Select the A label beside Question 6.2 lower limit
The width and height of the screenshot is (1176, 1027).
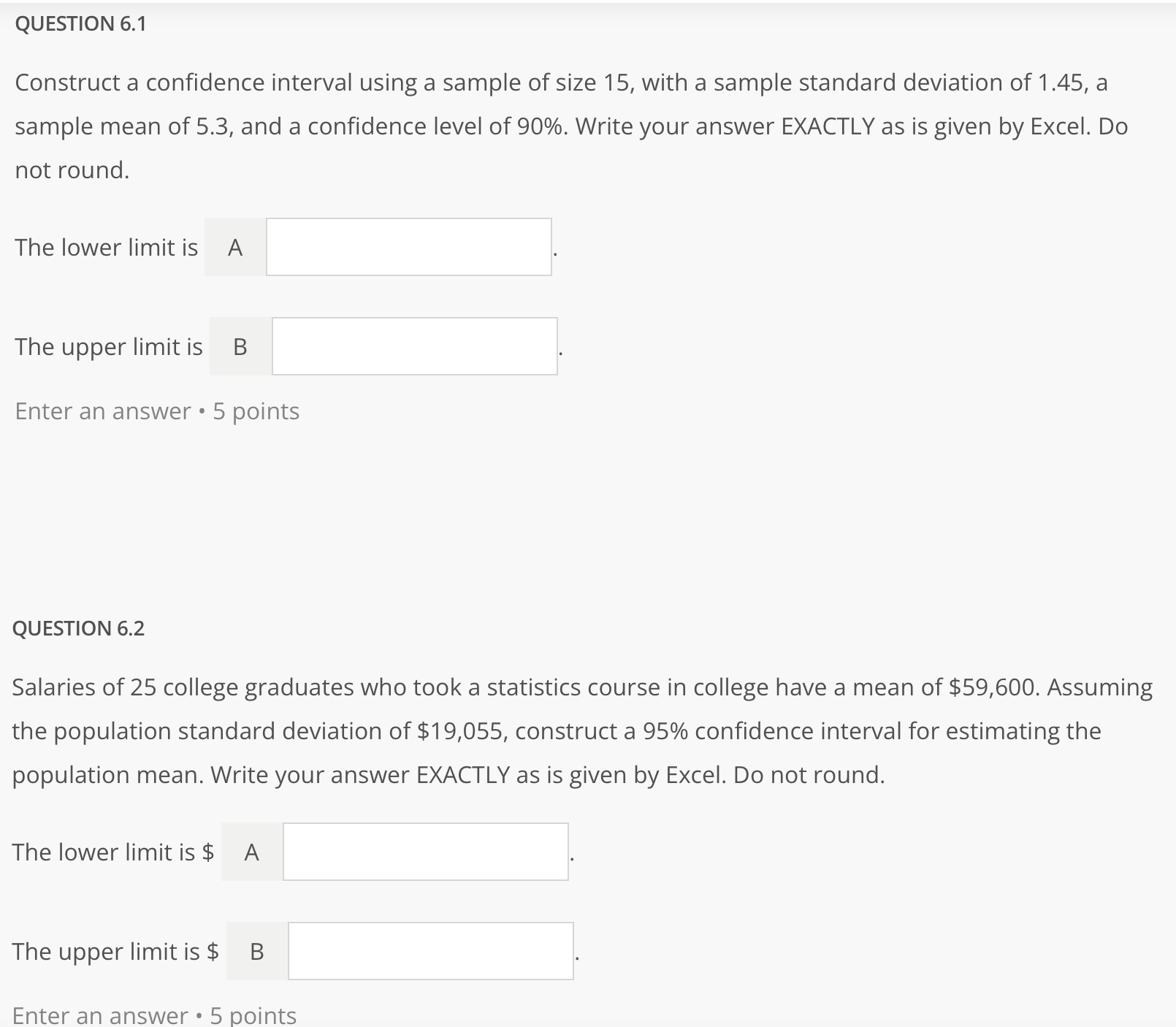click(x=251, y=851)
